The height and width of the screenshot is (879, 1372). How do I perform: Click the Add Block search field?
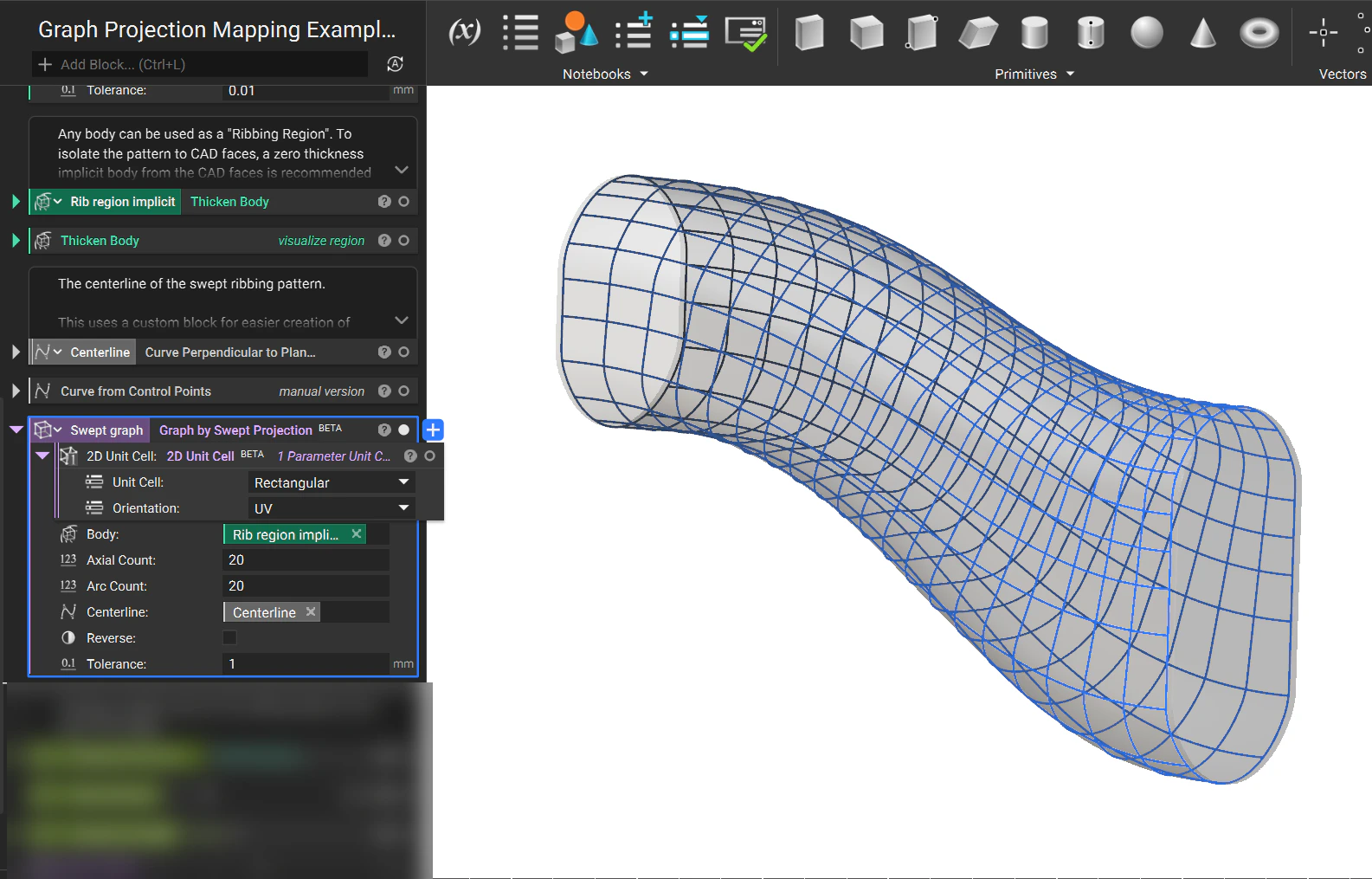(199, 64)
